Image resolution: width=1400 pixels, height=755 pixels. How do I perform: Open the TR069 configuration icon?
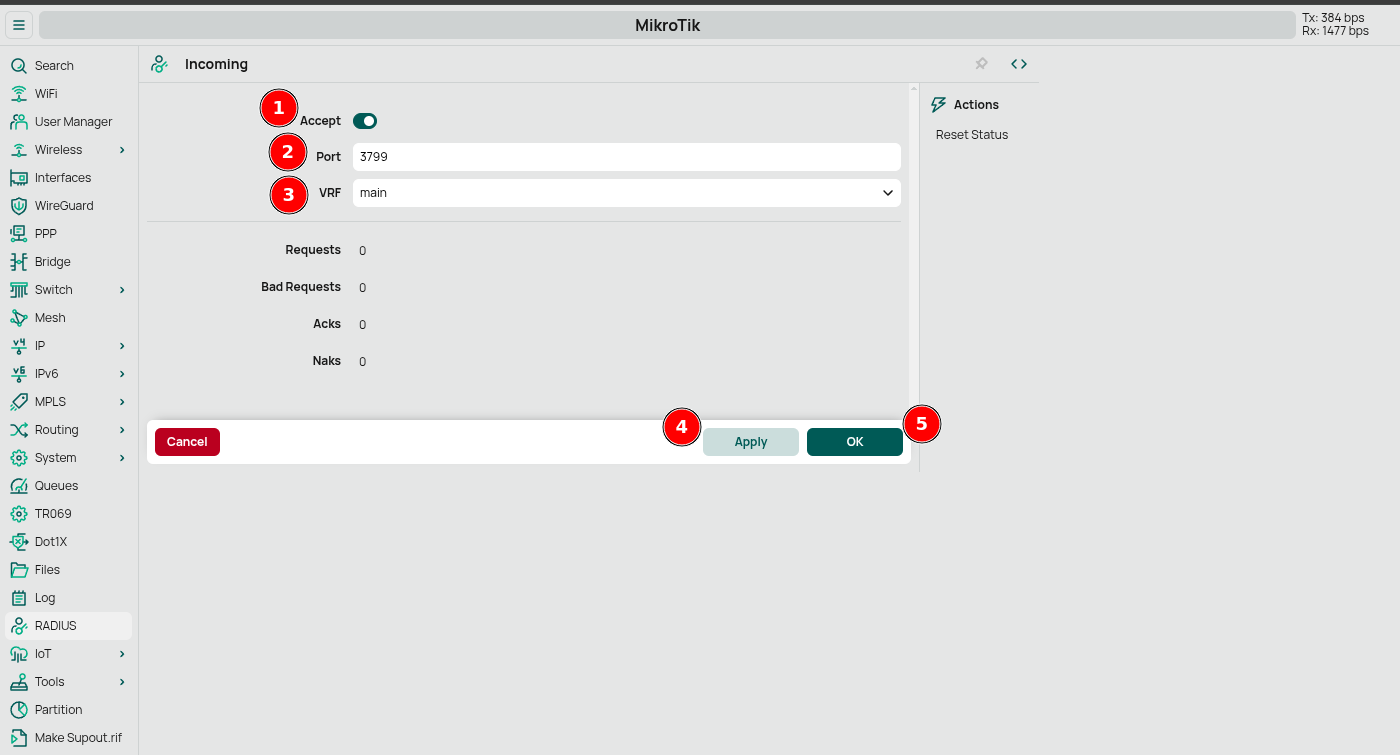coord(20,513)
